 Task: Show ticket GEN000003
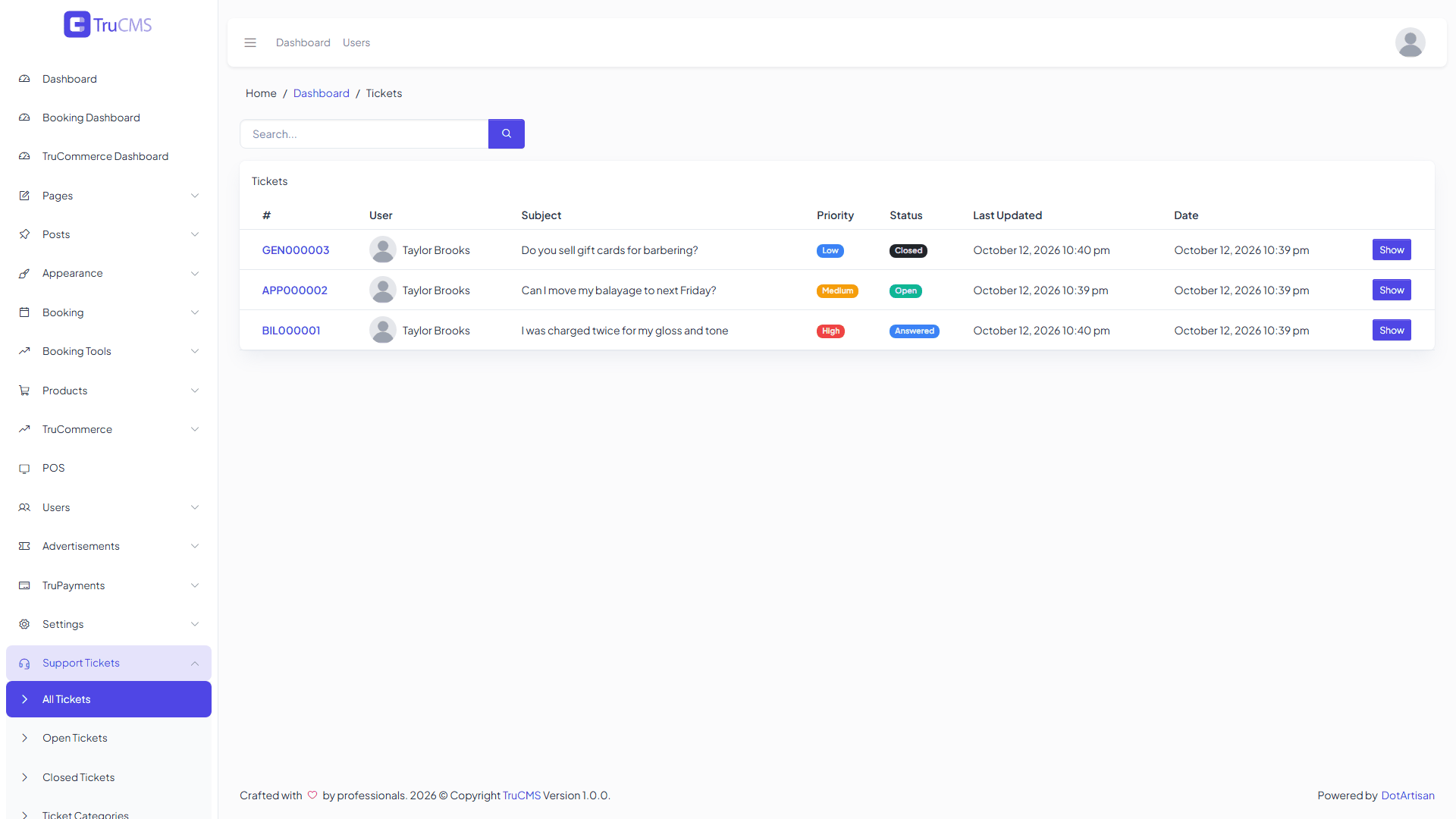click(x=1392, y=249)
